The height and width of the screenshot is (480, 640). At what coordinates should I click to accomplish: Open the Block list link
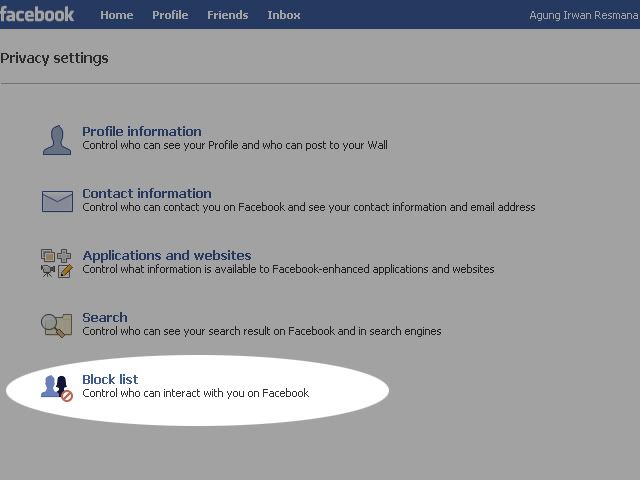click(110, 379)
